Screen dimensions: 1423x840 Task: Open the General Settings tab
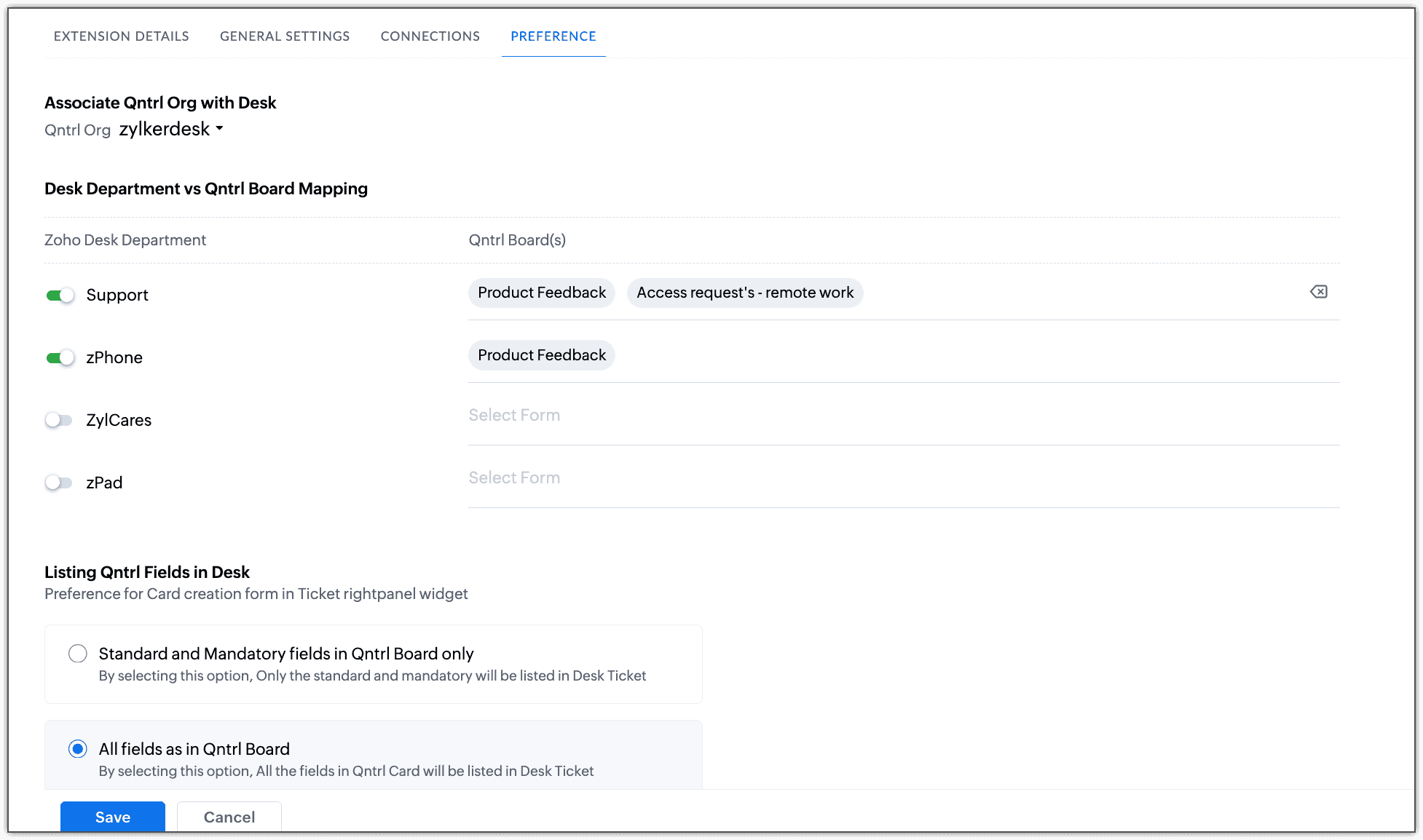[x=285, y=36]
